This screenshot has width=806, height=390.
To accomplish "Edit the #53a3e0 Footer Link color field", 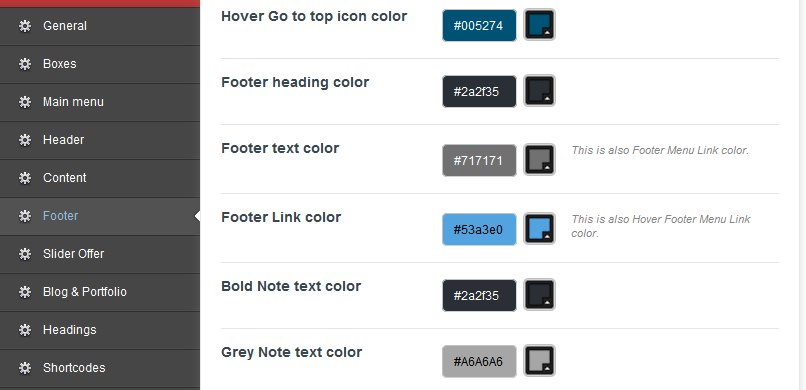I will pyautogui.click(x=479, y=229).
